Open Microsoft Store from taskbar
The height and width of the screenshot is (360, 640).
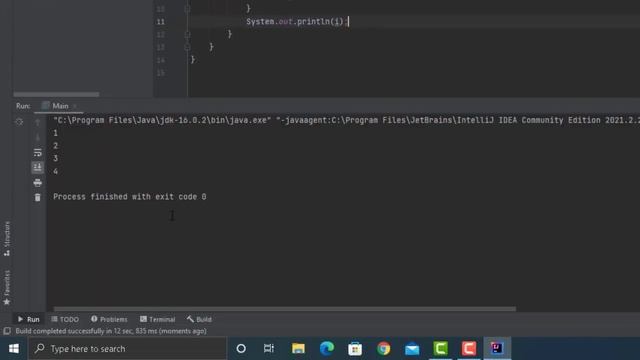(x=355, y=349)
